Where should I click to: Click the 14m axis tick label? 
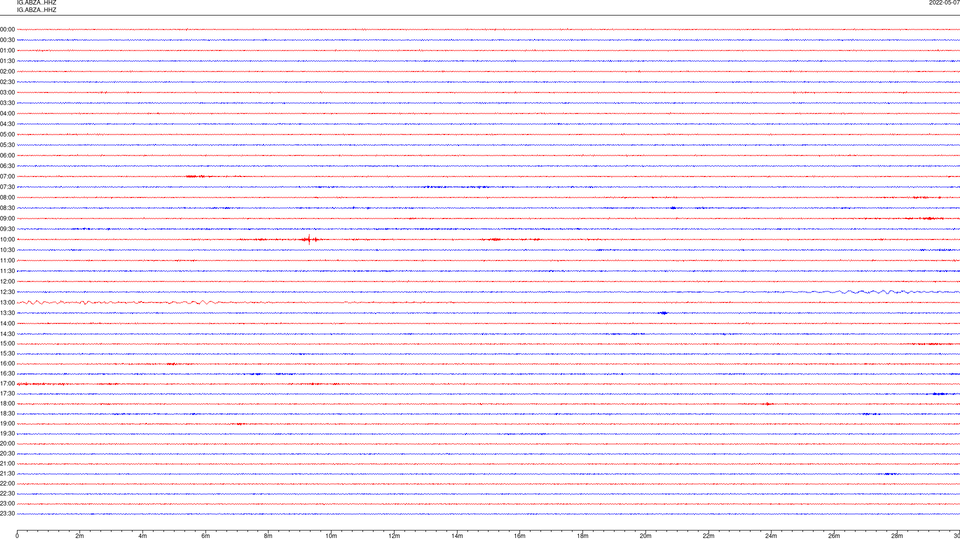[x=457, y=536]
